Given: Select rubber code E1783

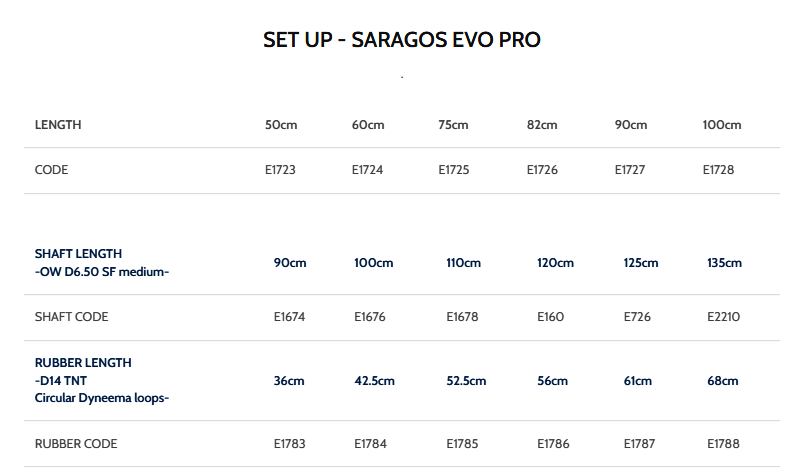Looking at the screenshot, I should (x=290, y=443).
